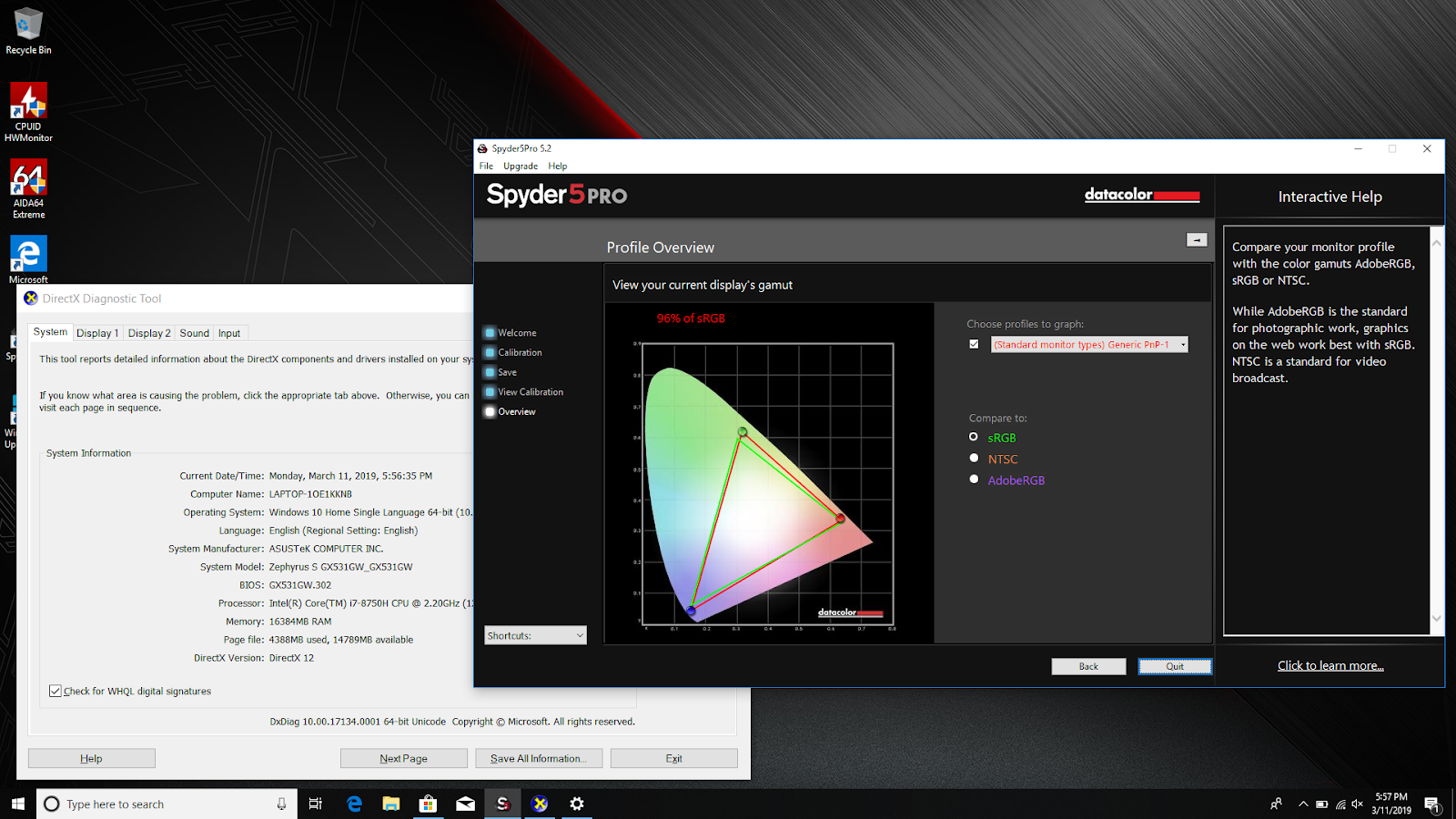Click the Cortana microphone icon
The image size is (1456, 819).
coord(281,804)
